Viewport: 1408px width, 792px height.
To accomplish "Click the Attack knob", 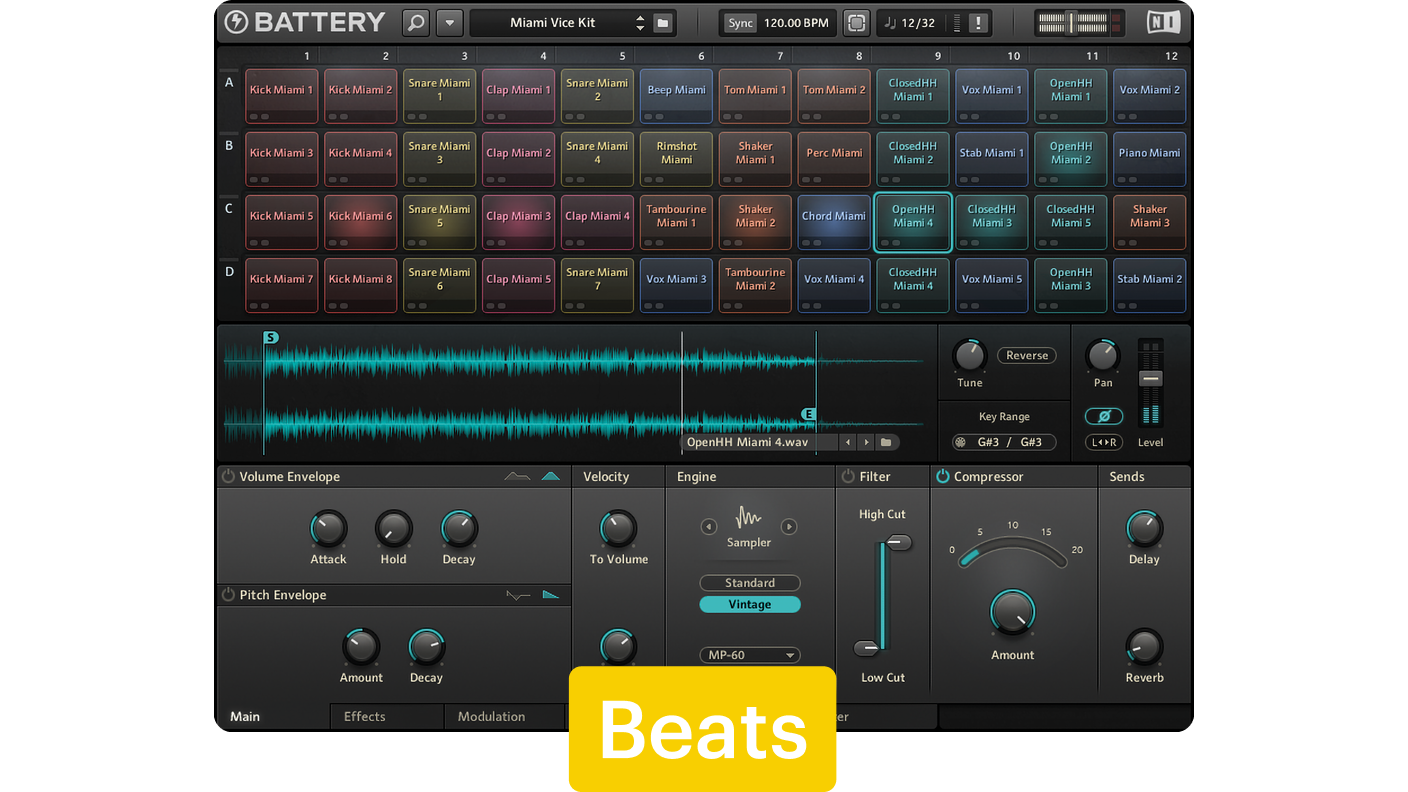I will (x=328, y=529).
